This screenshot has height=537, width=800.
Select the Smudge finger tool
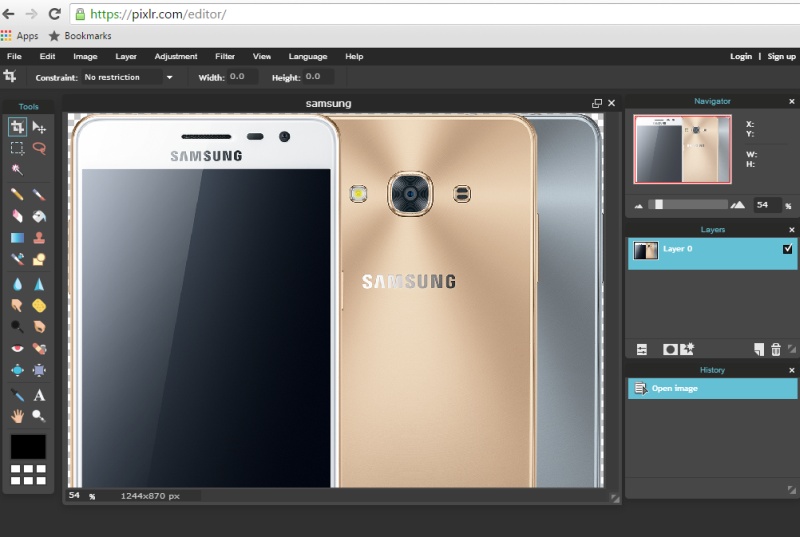point(17,305)
